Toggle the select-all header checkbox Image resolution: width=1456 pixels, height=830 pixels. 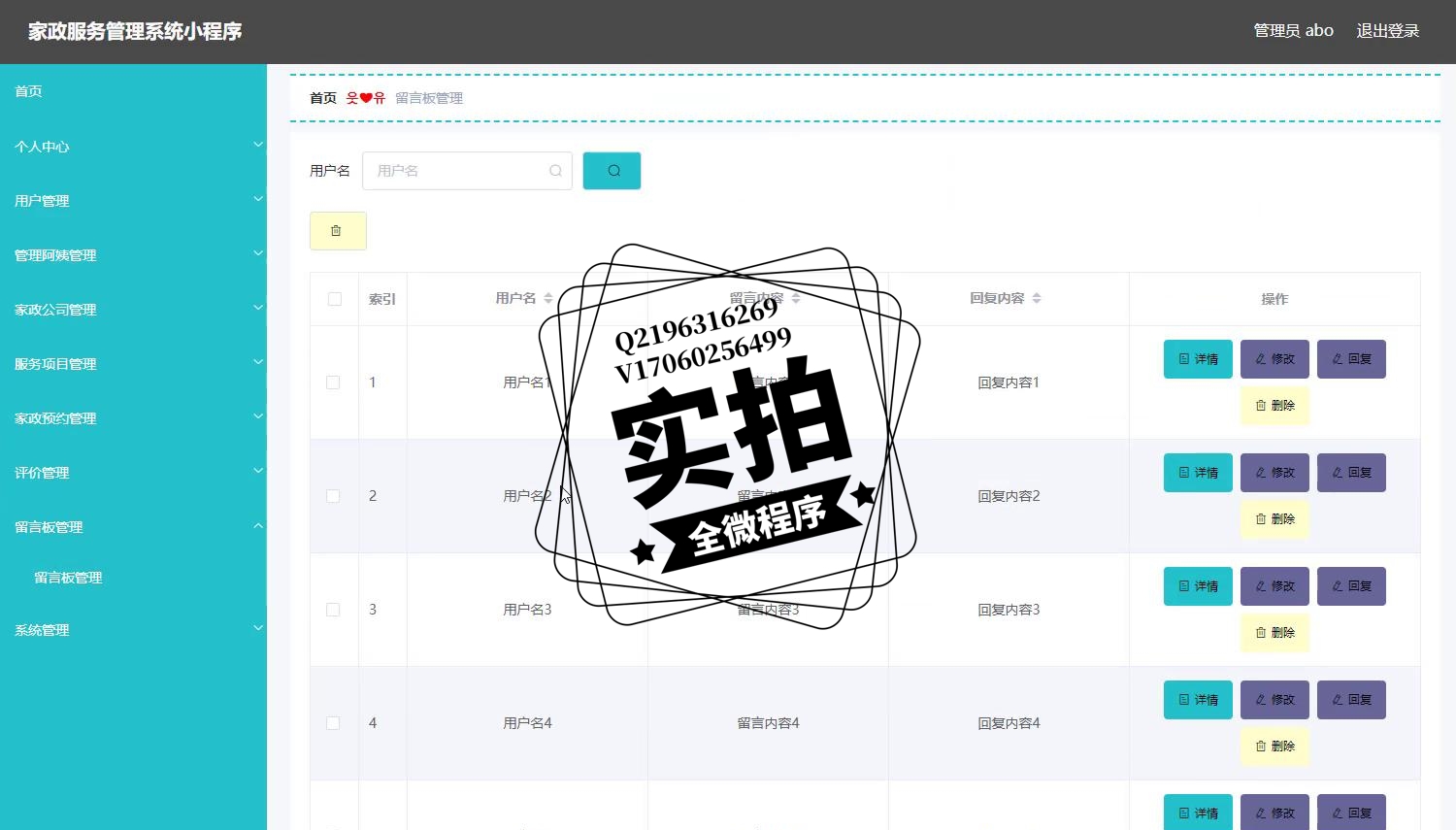coord(335,299)
